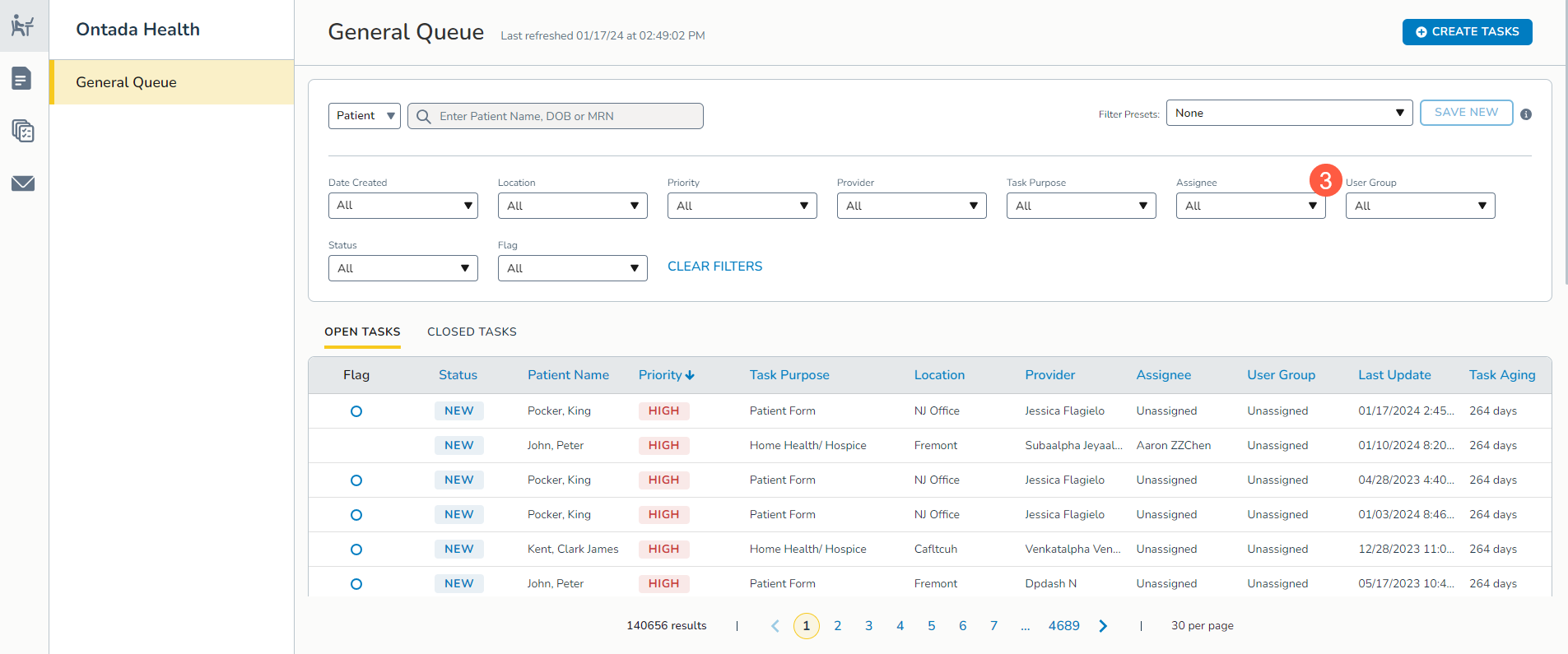The width and height of the screenshot is (1568, 654).
Task: Click the Priority column sort arrow
Action: coord(690,375)
